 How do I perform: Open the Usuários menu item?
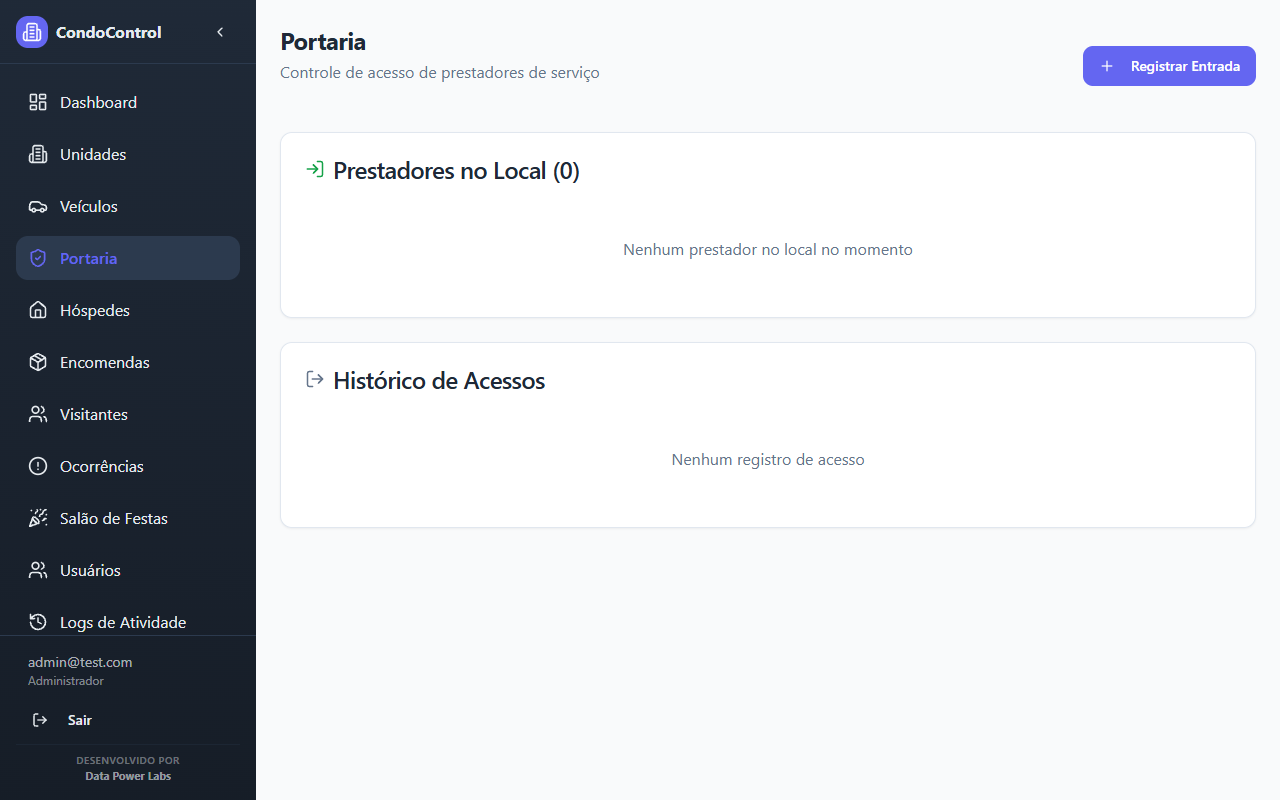point(90,570)
